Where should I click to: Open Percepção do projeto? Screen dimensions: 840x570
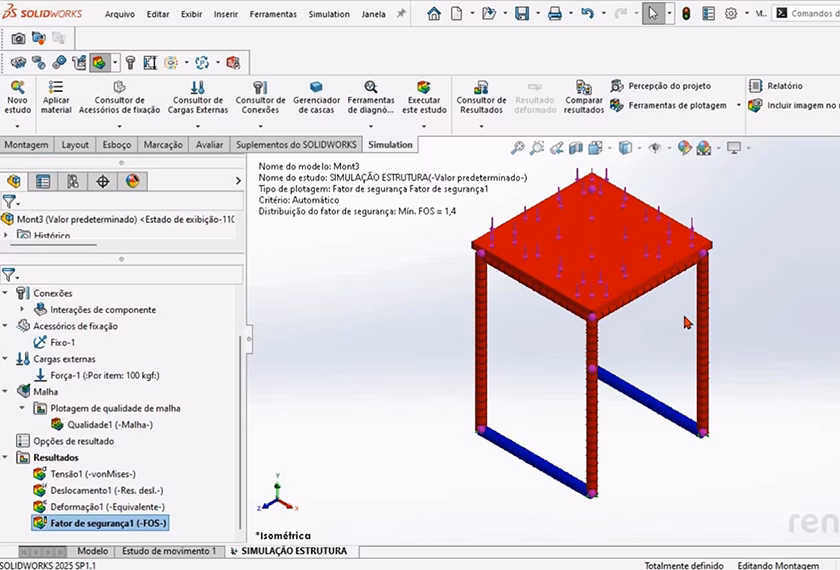668,87
